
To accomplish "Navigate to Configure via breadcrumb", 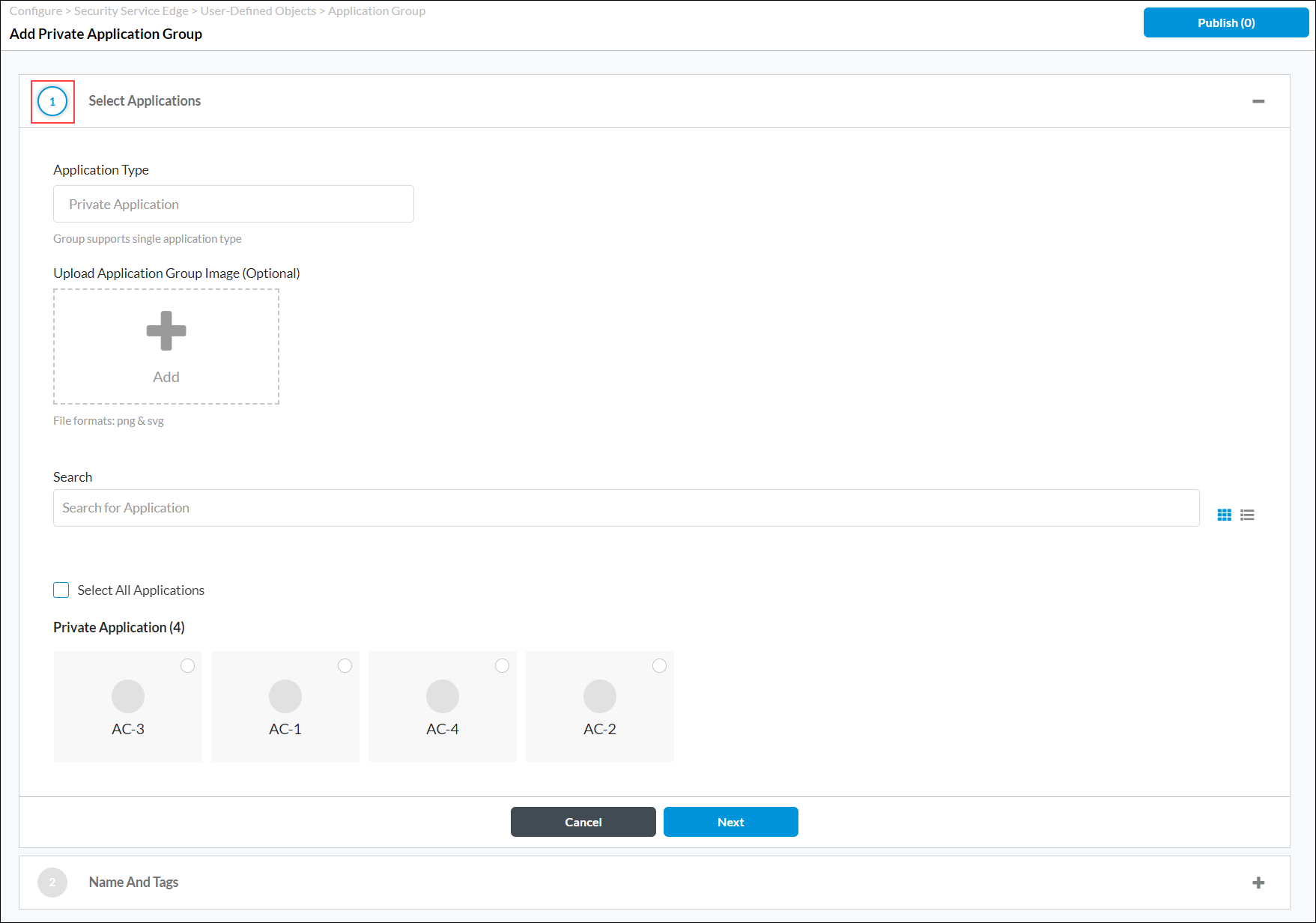I will click(x=34, y=10).
